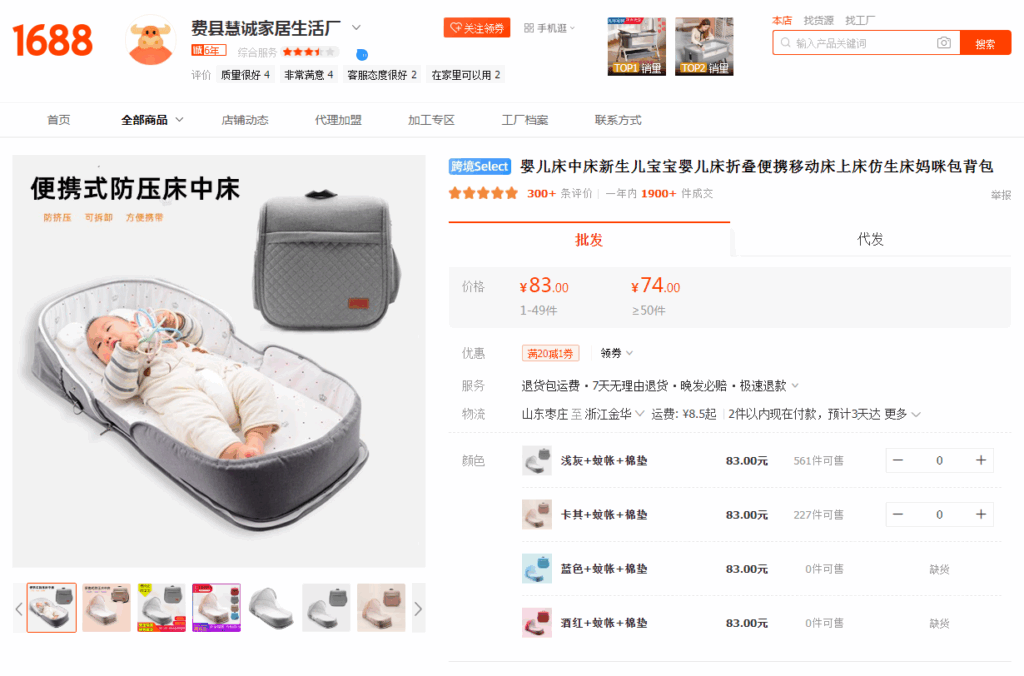Click the 关注领券 follow button
This screenshot has height=676, width=1024.
click(x=477, y=28)
